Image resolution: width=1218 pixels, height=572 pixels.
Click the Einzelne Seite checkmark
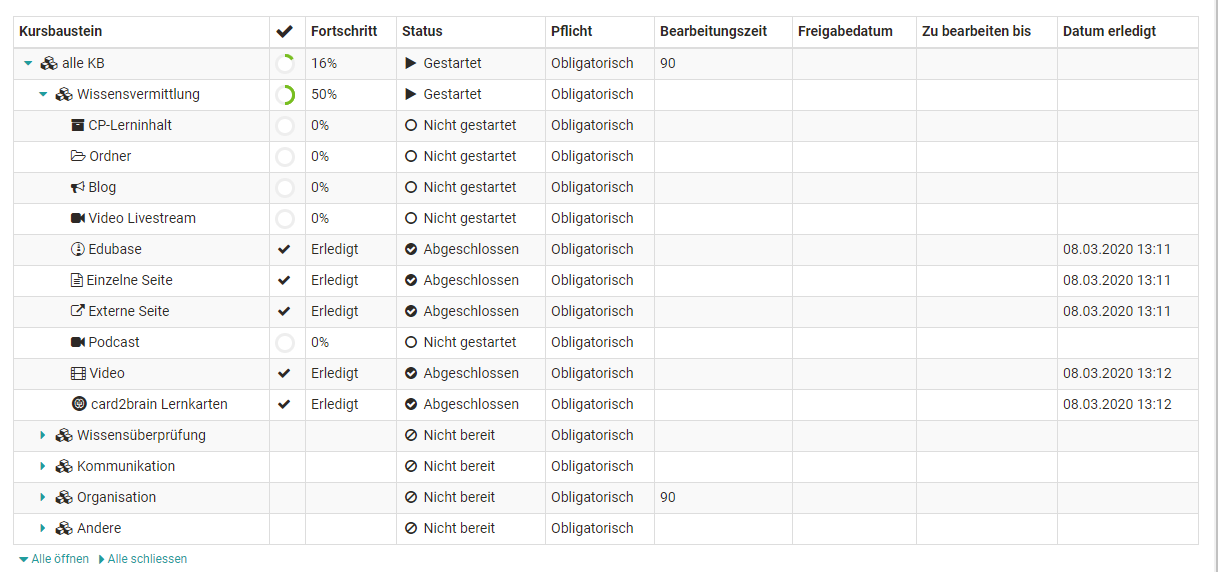click(284, 280)
